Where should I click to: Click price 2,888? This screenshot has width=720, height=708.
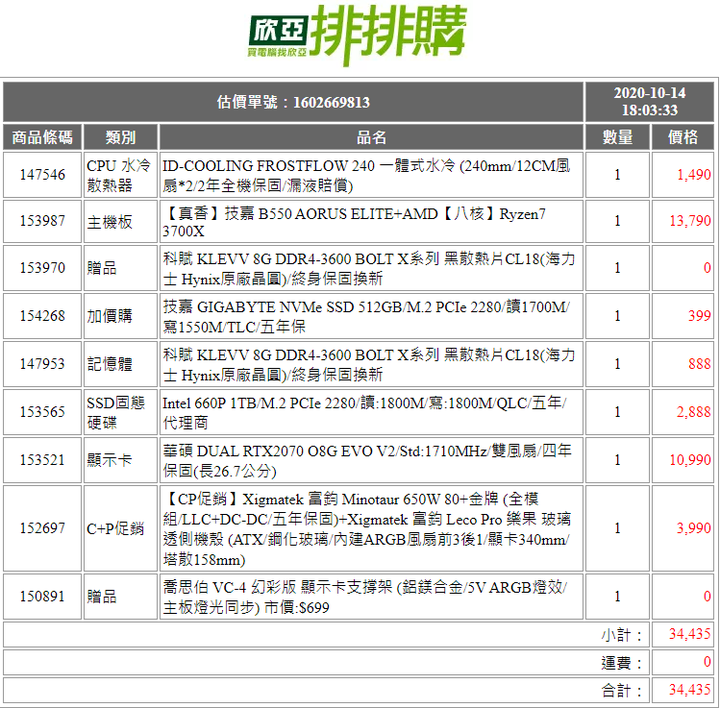[693, 412]
